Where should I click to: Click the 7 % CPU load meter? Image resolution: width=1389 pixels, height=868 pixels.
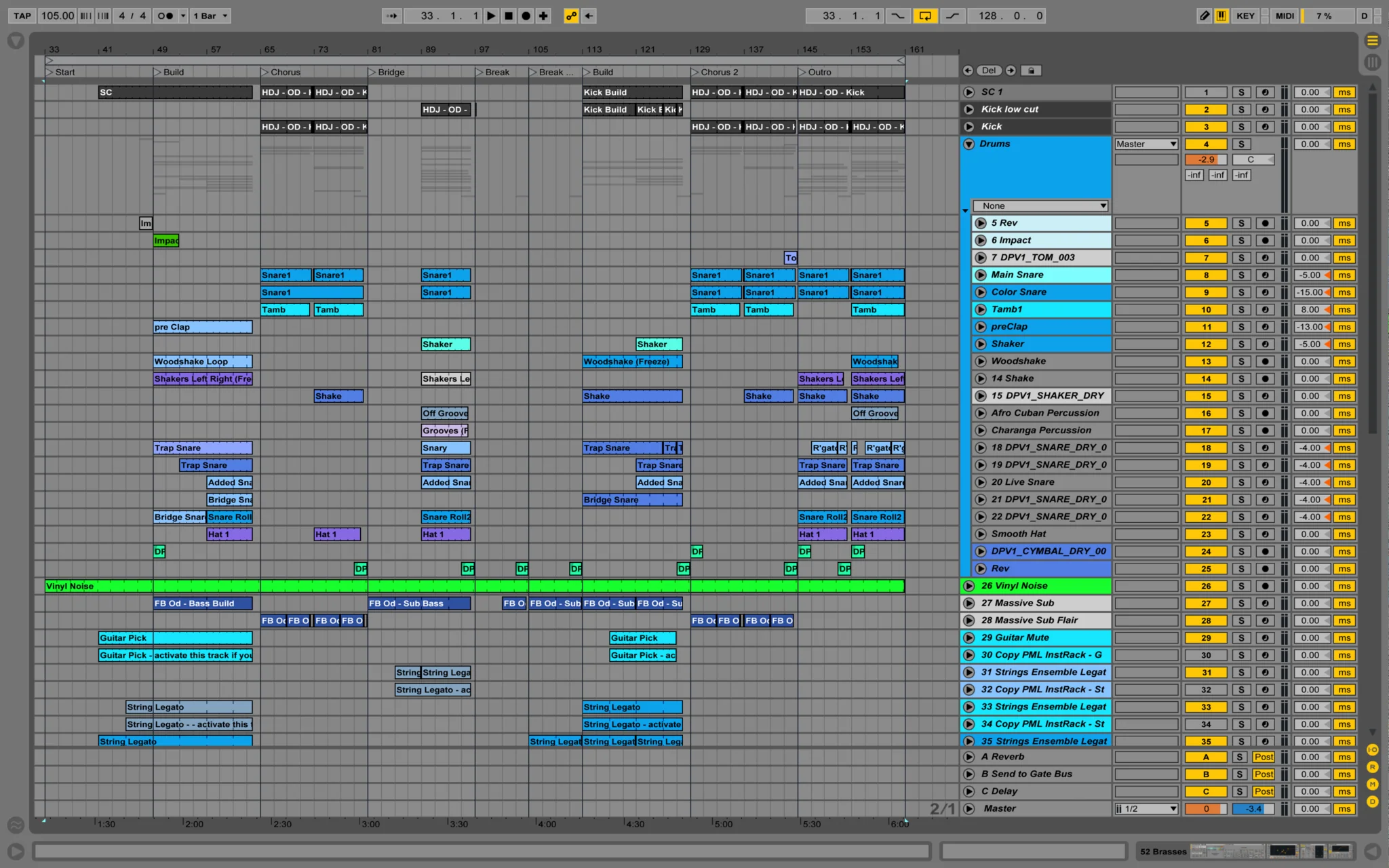[x=1327, y=16]
